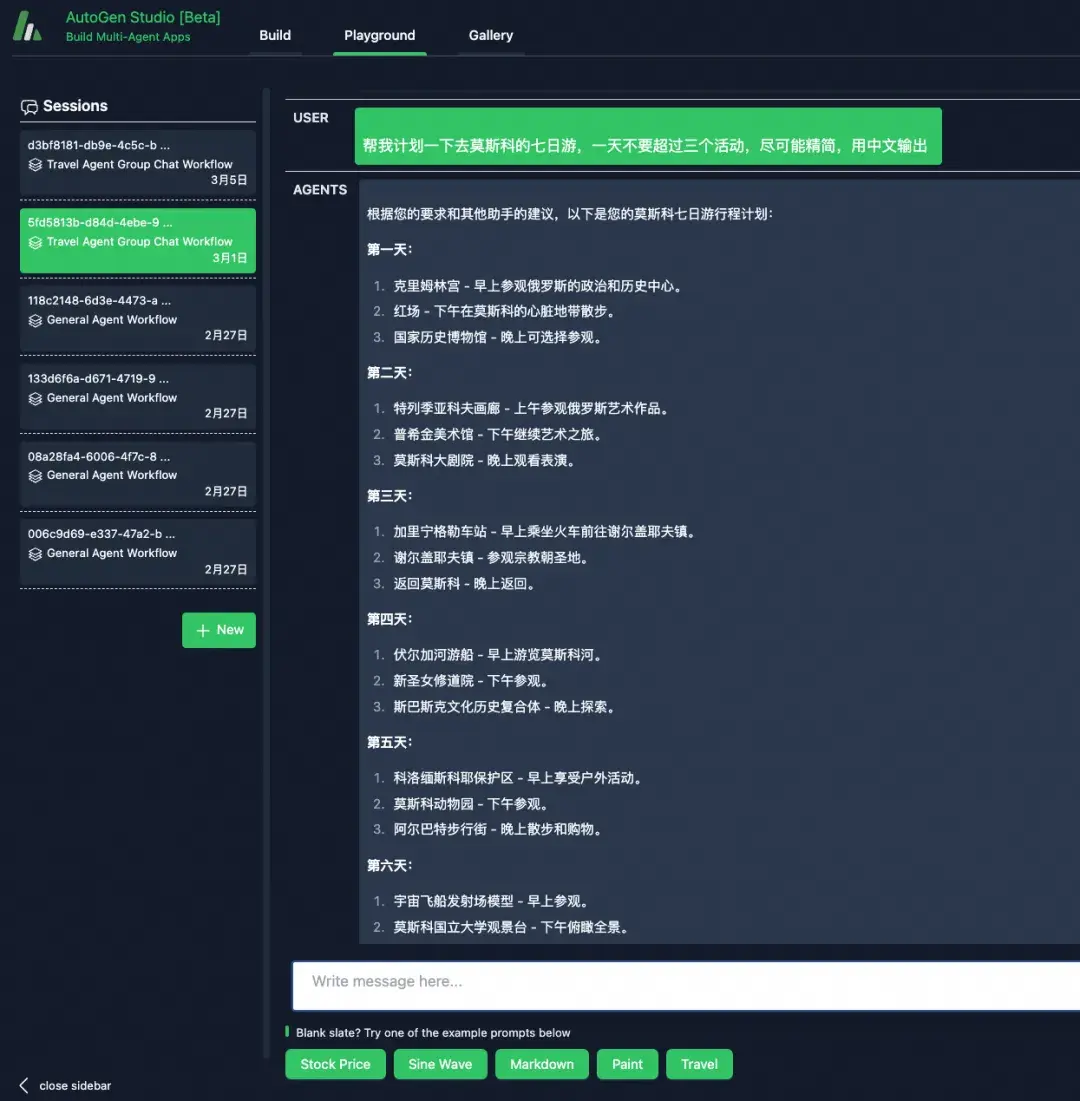The height and width of the screenshot is (1101, 1080).
Task: Click the AutoGen Studio logo icon
Action: pos(27,26)
